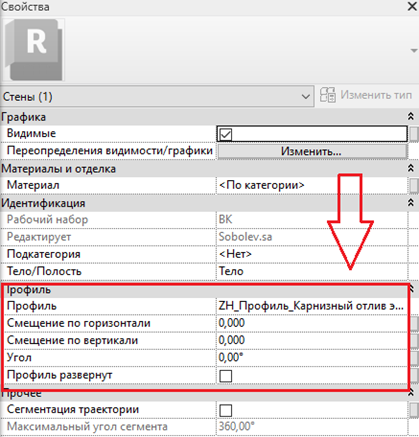The image size is (419, 437).
Task: Close the Свойства panel
Action: [x=412, y=6]
